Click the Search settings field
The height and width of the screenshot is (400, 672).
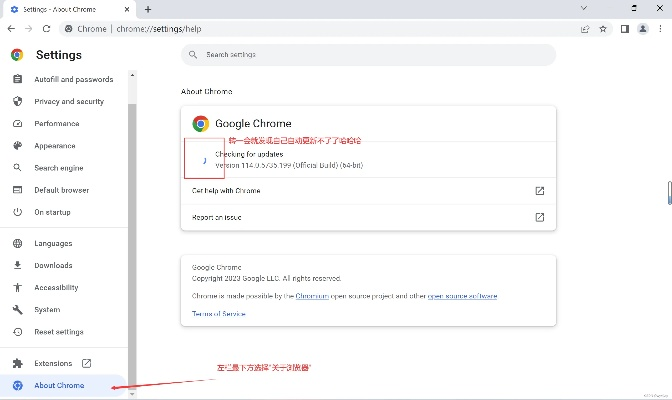point(368,54)
